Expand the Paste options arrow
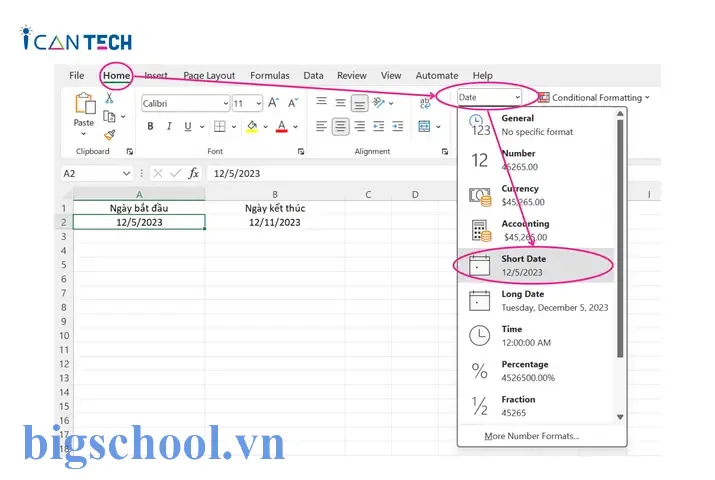The height and width of the screenshot is (480, 715). [83, 134]
